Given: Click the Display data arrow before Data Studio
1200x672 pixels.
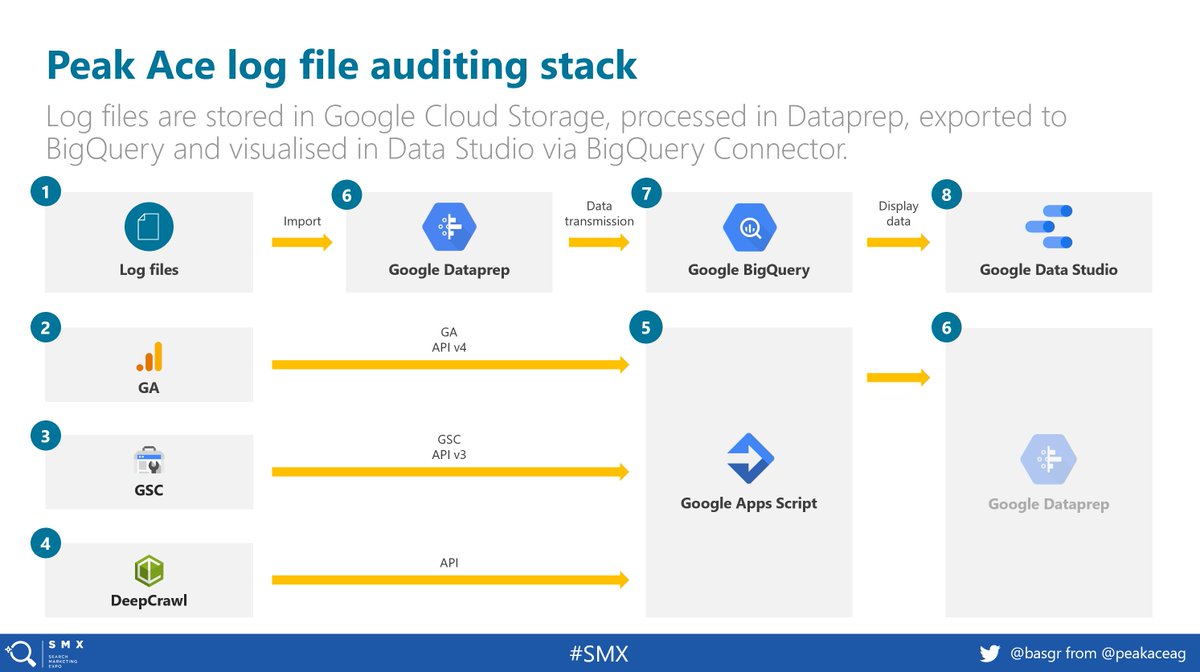Looking at the screenshot, I should point(898,240).
